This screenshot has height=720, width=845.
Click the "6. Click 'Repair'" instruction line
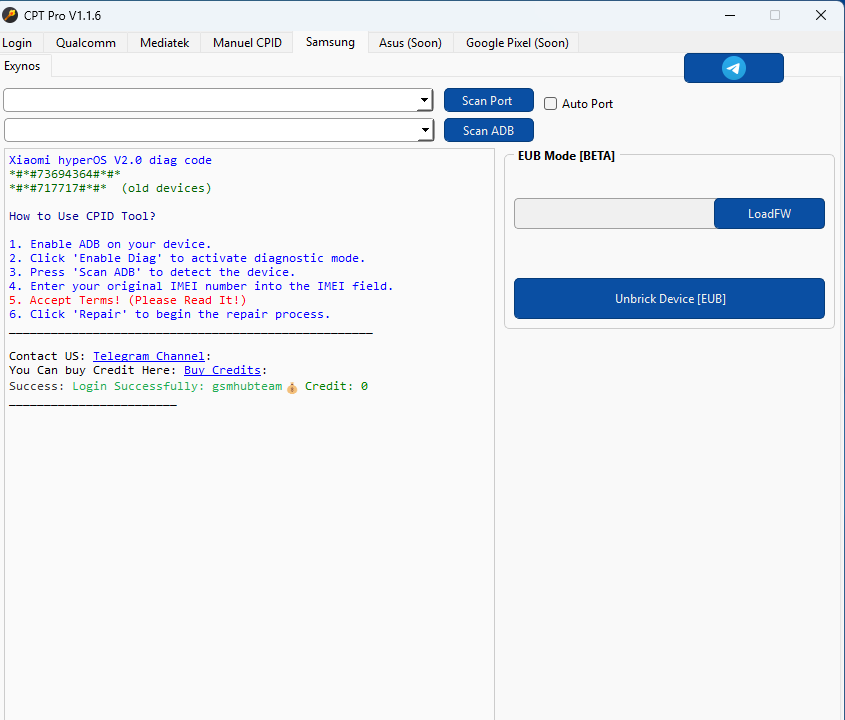pos(170,314)
